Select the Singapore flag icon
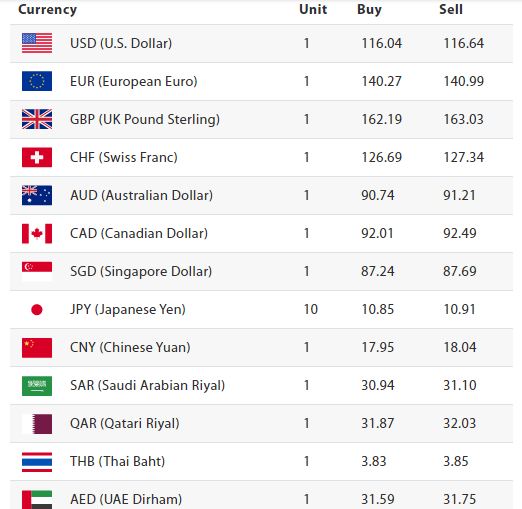Viewport: 522px width, 509px height. [37, 271]
